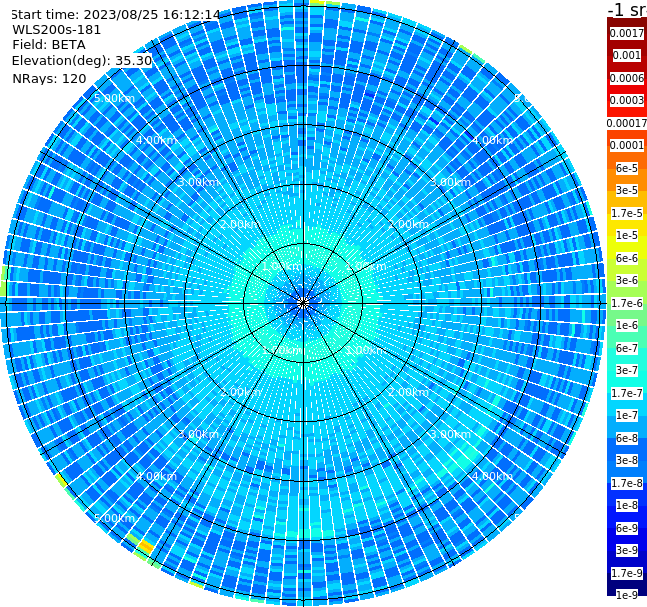
Task: Click the 6e-8 color scale label
Action: 626,438
